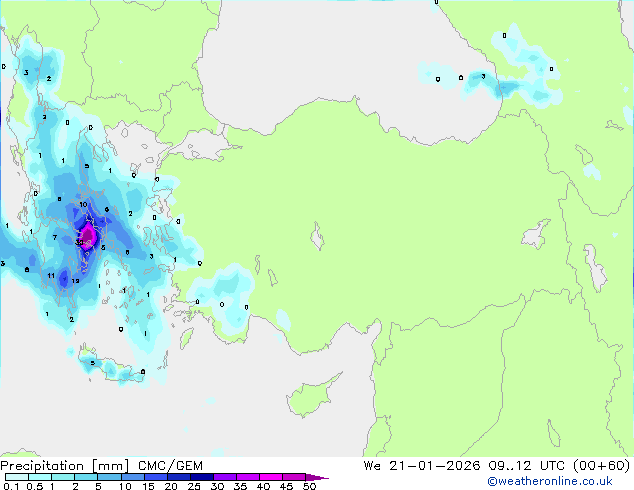This screenshot has width=634, height=490.
Task: Click the legend label '25'
Action: point(194,486)
